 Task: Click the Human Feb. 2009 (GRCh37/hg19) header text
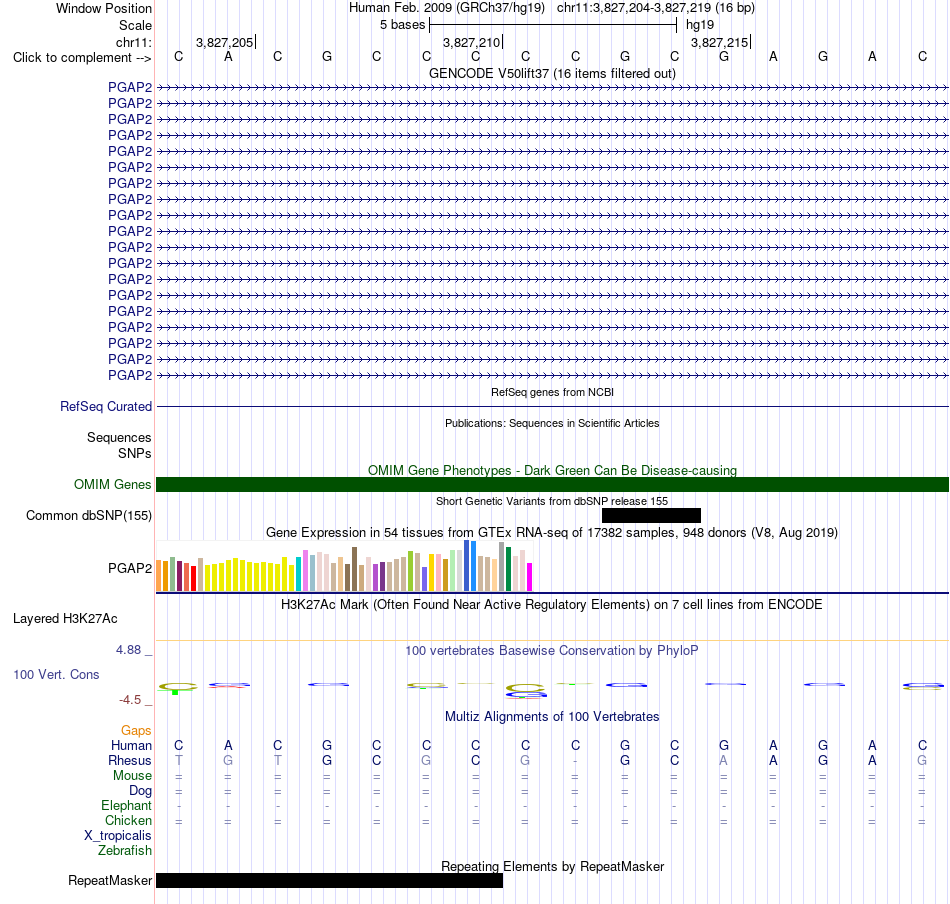[447, 8]
